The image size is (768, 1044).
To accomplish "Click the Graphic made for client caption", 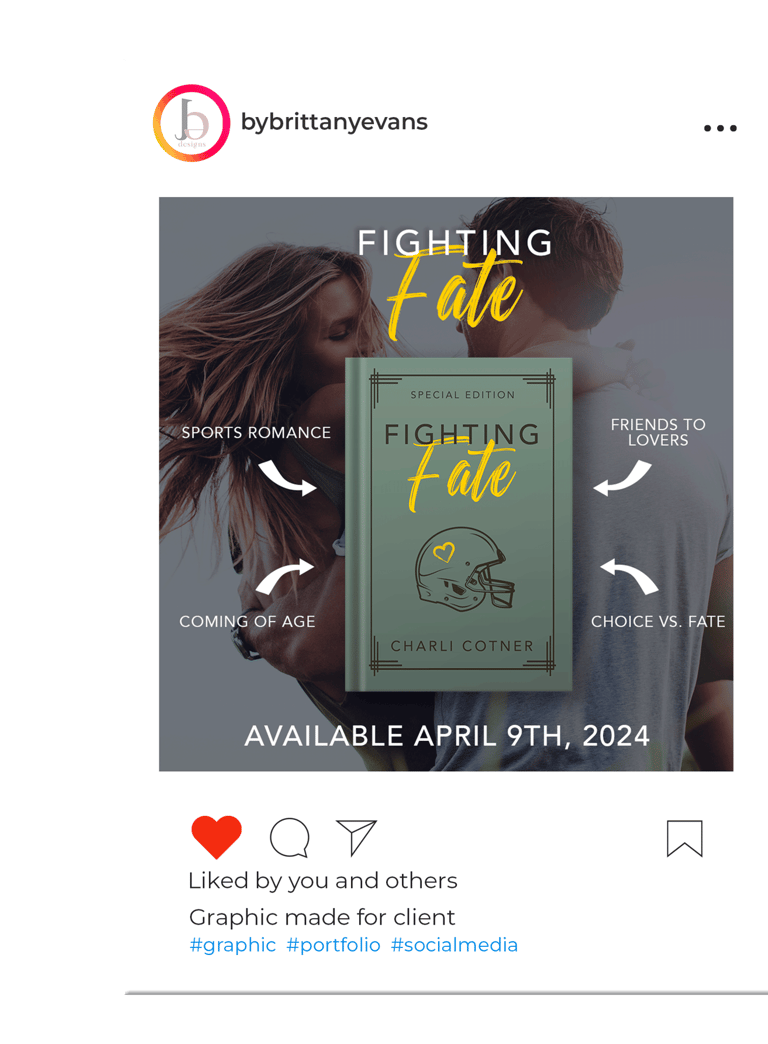I will (x=322, y=917).
